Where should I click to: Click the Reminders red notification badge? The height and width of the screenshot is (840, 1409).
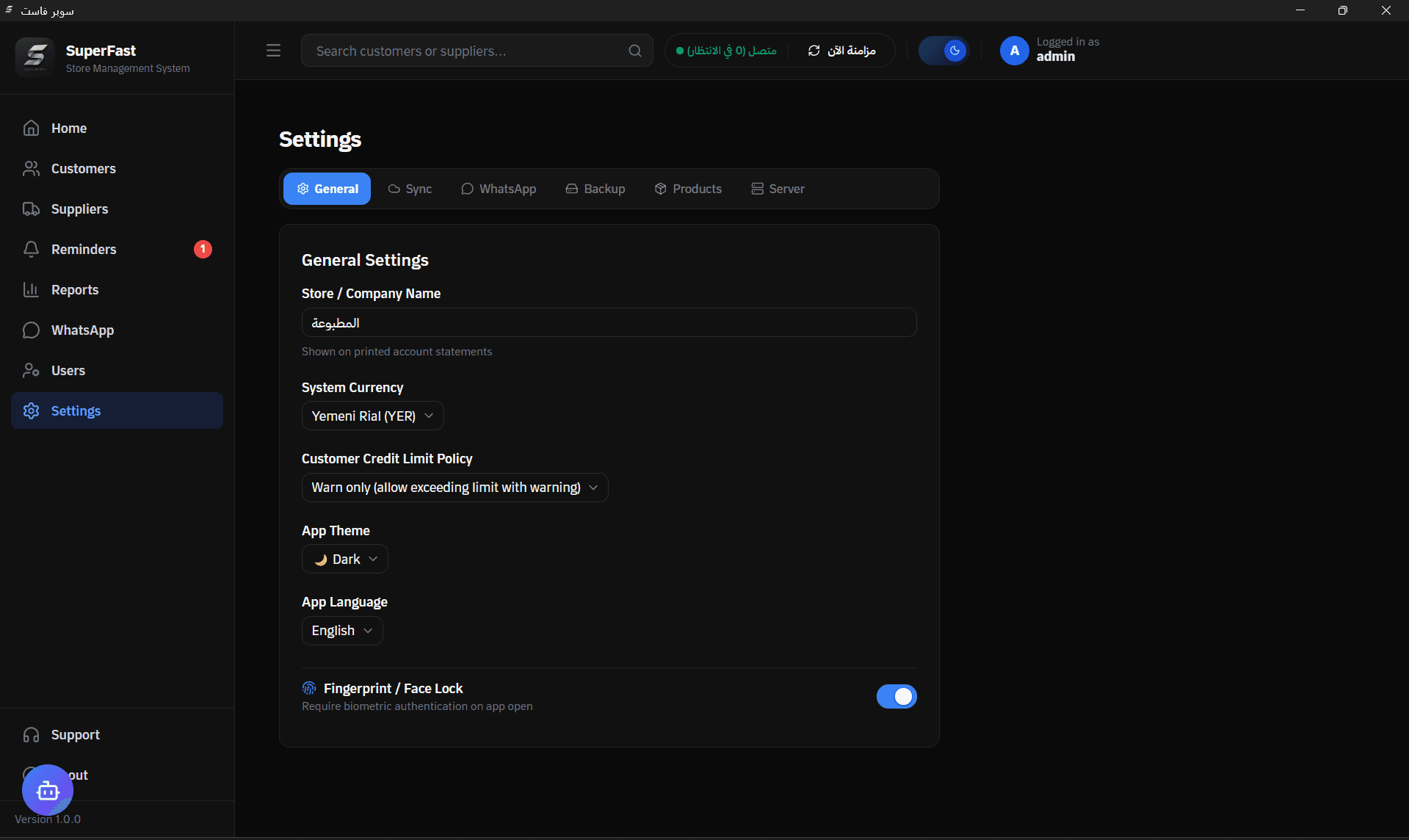tap(203, 249)
